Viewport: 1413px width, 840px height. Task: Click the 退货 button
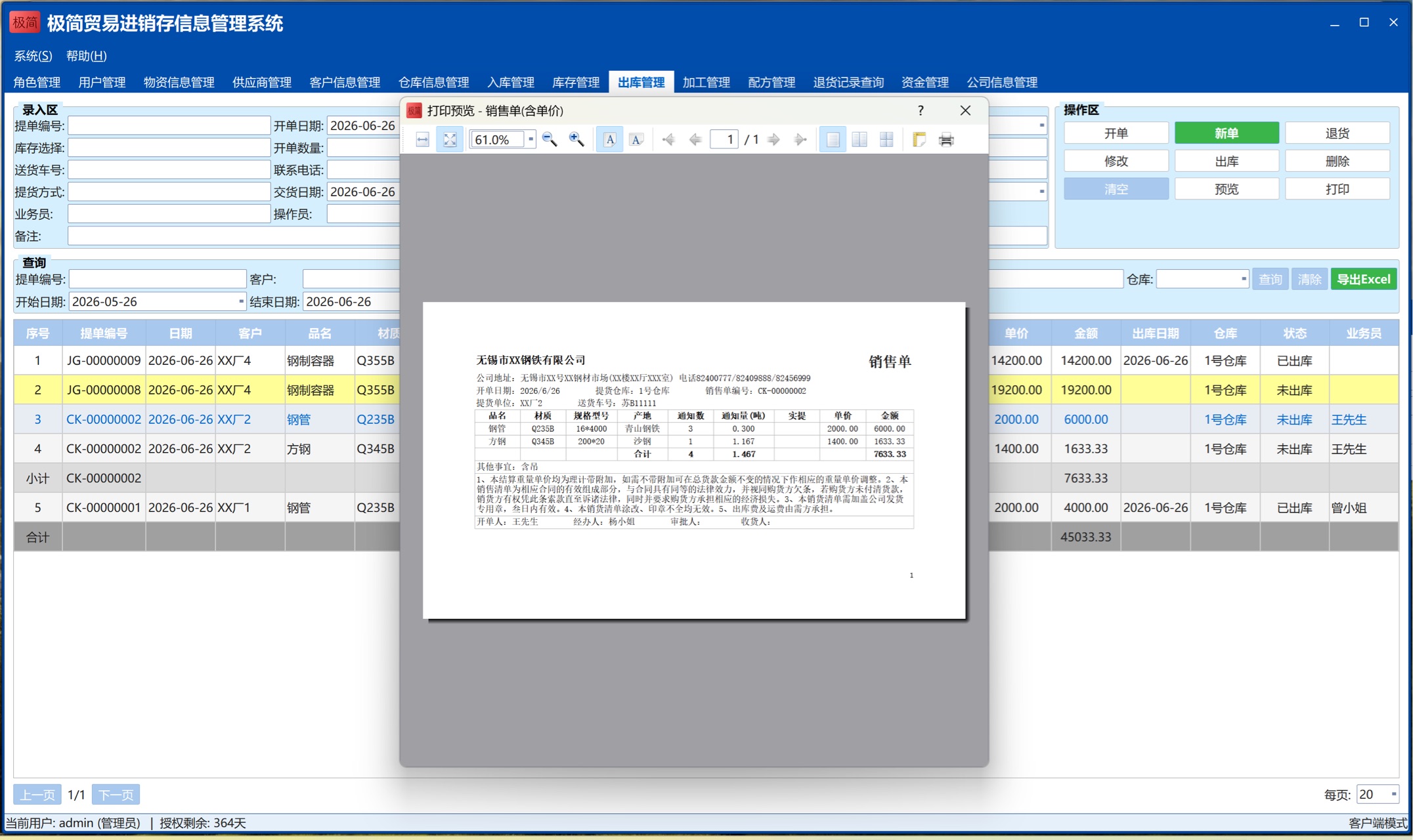(x=1337, y=133)
